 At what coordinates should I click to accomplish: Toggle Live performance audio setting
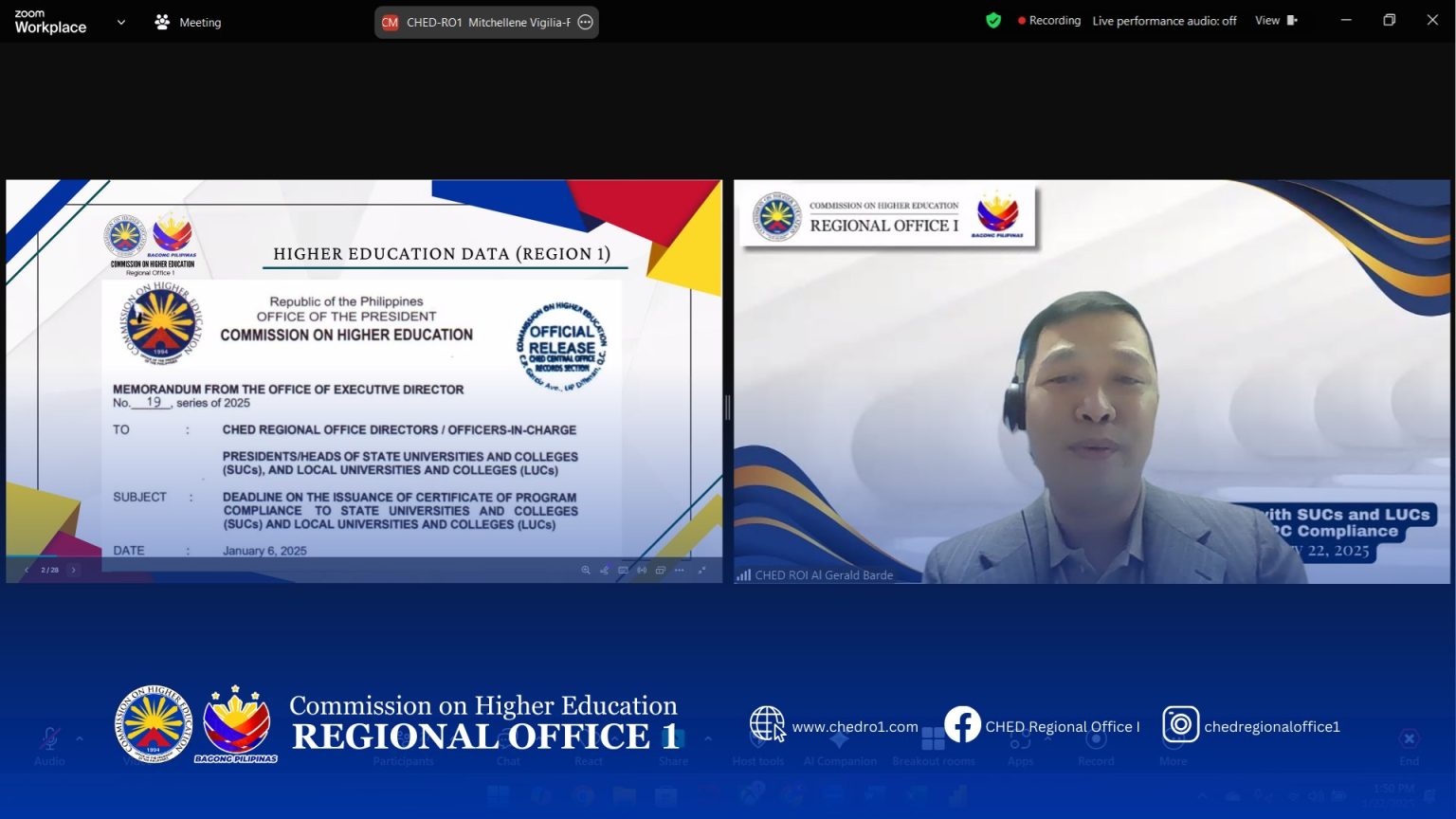[1164, 20]
